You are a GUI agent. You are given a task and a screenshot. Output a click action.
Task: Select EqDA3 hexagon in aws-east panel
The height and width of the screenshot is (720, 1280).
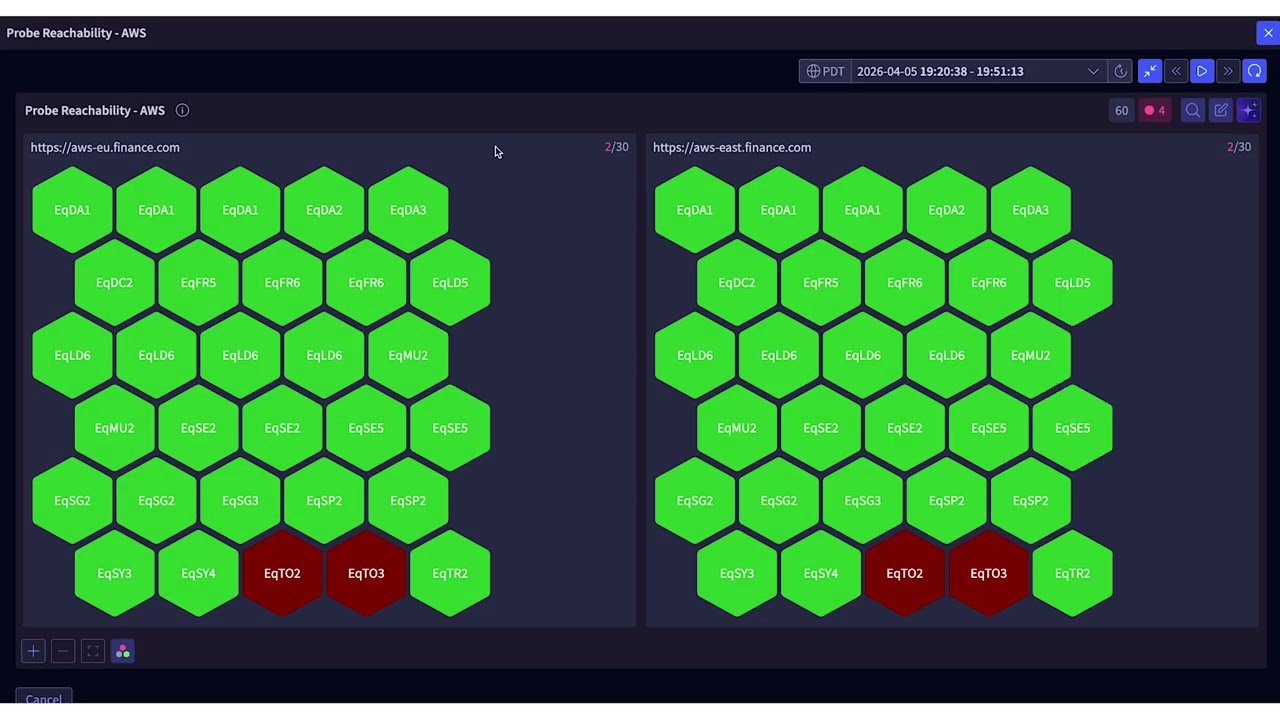[1030, 210]
